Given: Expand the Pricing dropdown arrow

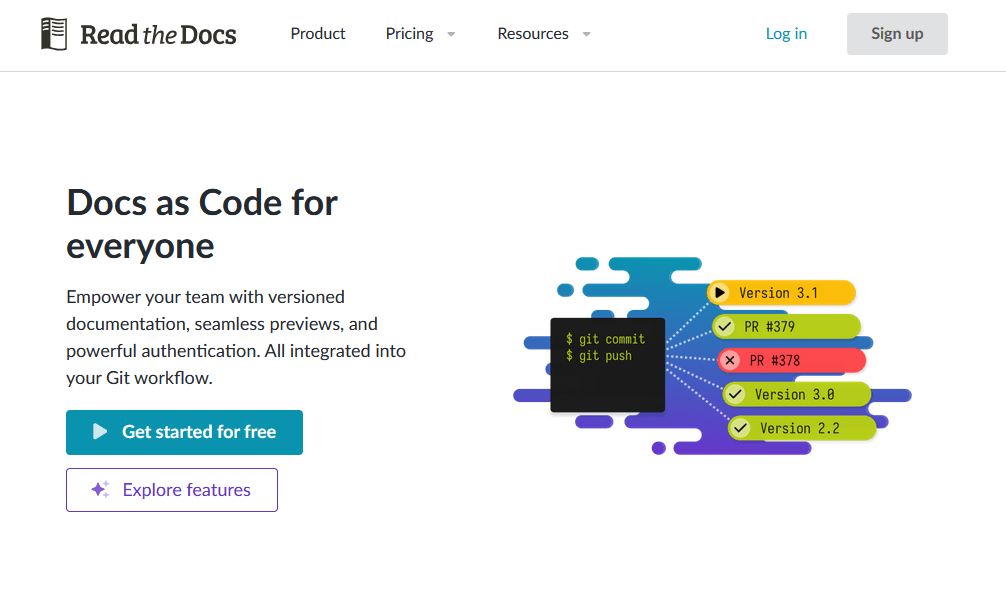Looking at the screenshot, I should click(451, 34).
